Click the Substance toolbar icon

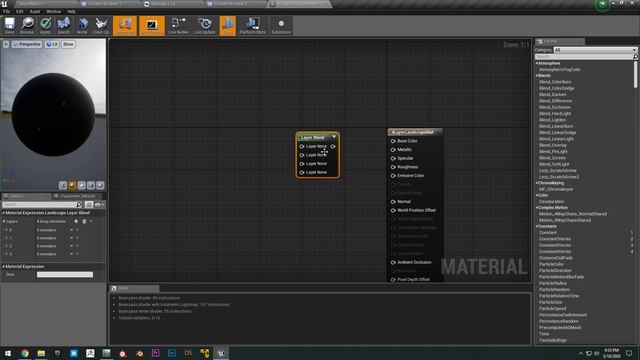[281, 26]
